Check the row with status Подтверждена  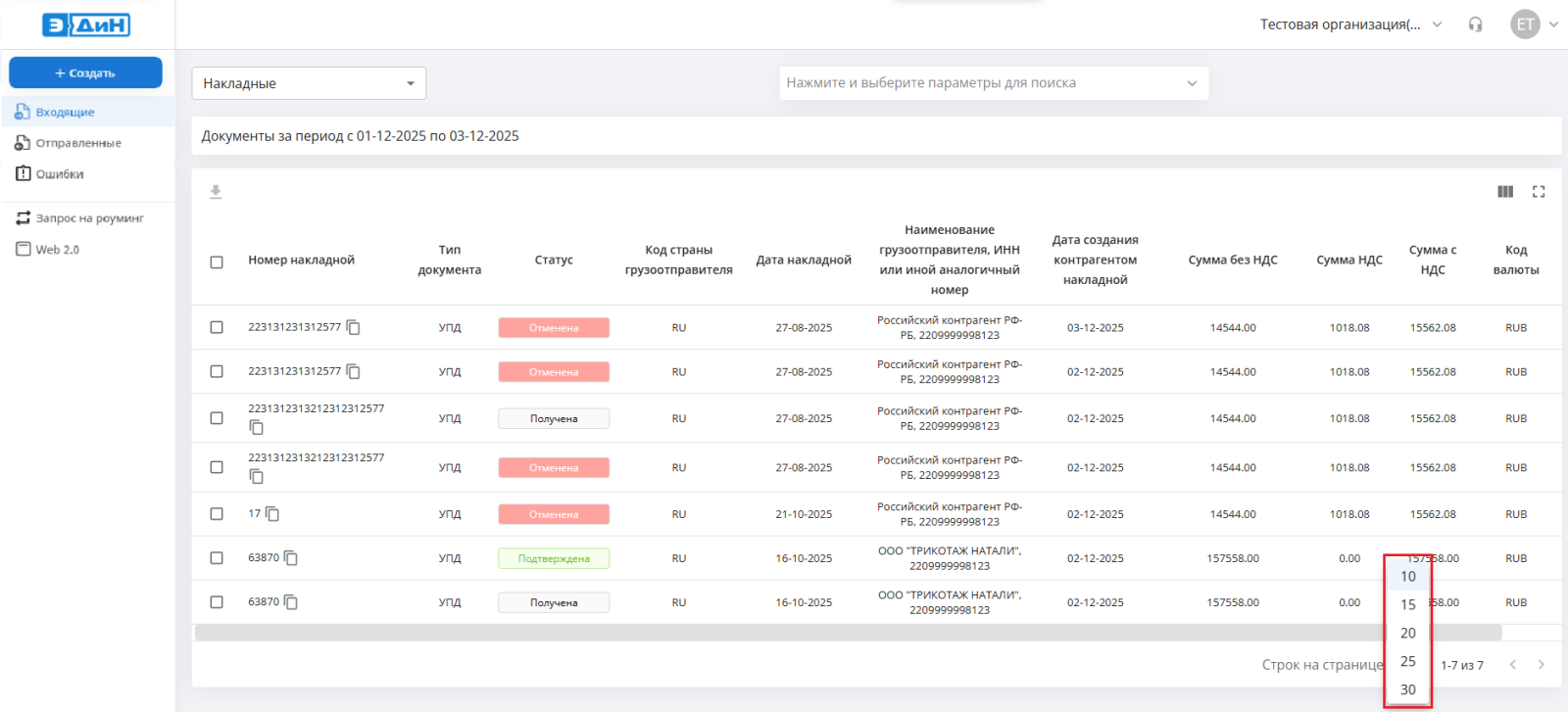217,558
